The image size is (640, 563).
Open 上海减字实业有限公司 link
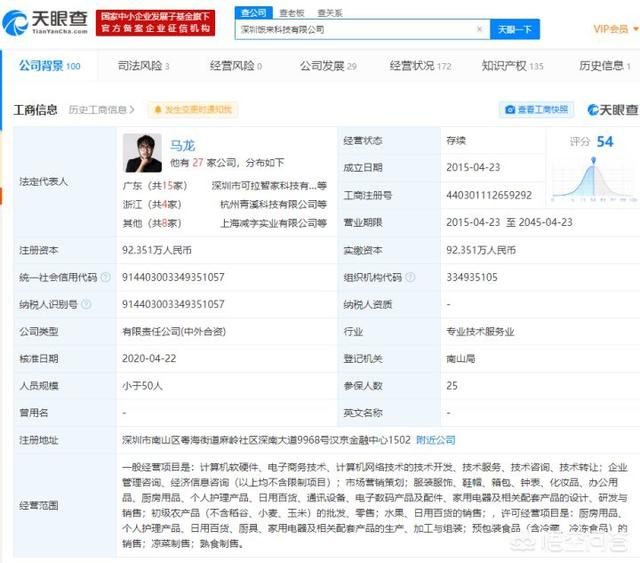click(x=273, y=223)
